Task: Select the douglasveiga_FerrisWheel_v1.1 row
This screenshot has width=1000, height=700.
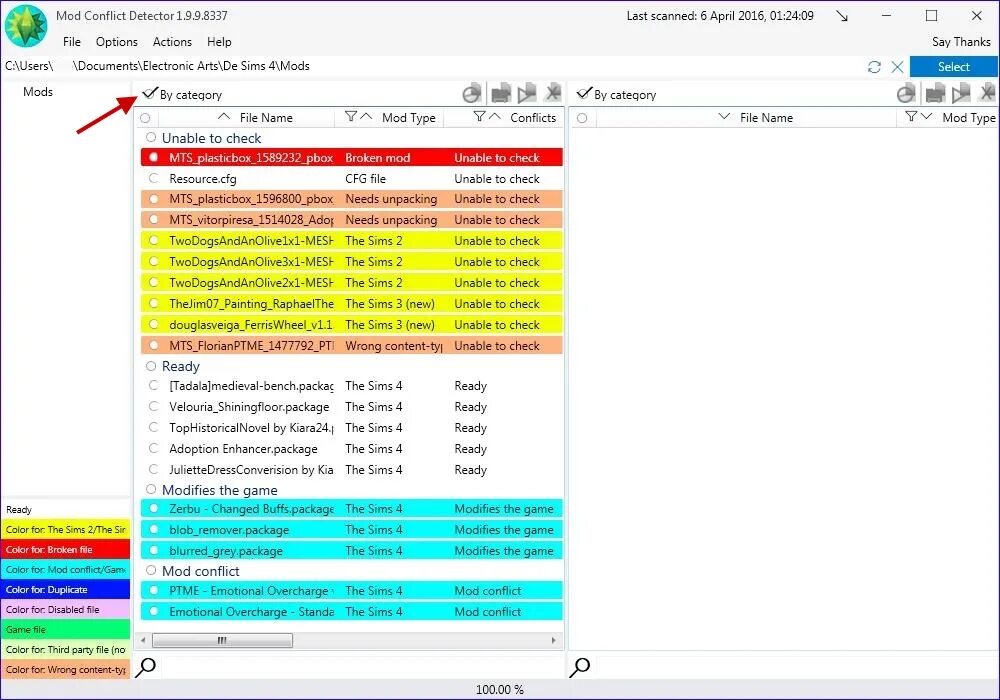Action: pyautogui.click(x=351, y=324)
